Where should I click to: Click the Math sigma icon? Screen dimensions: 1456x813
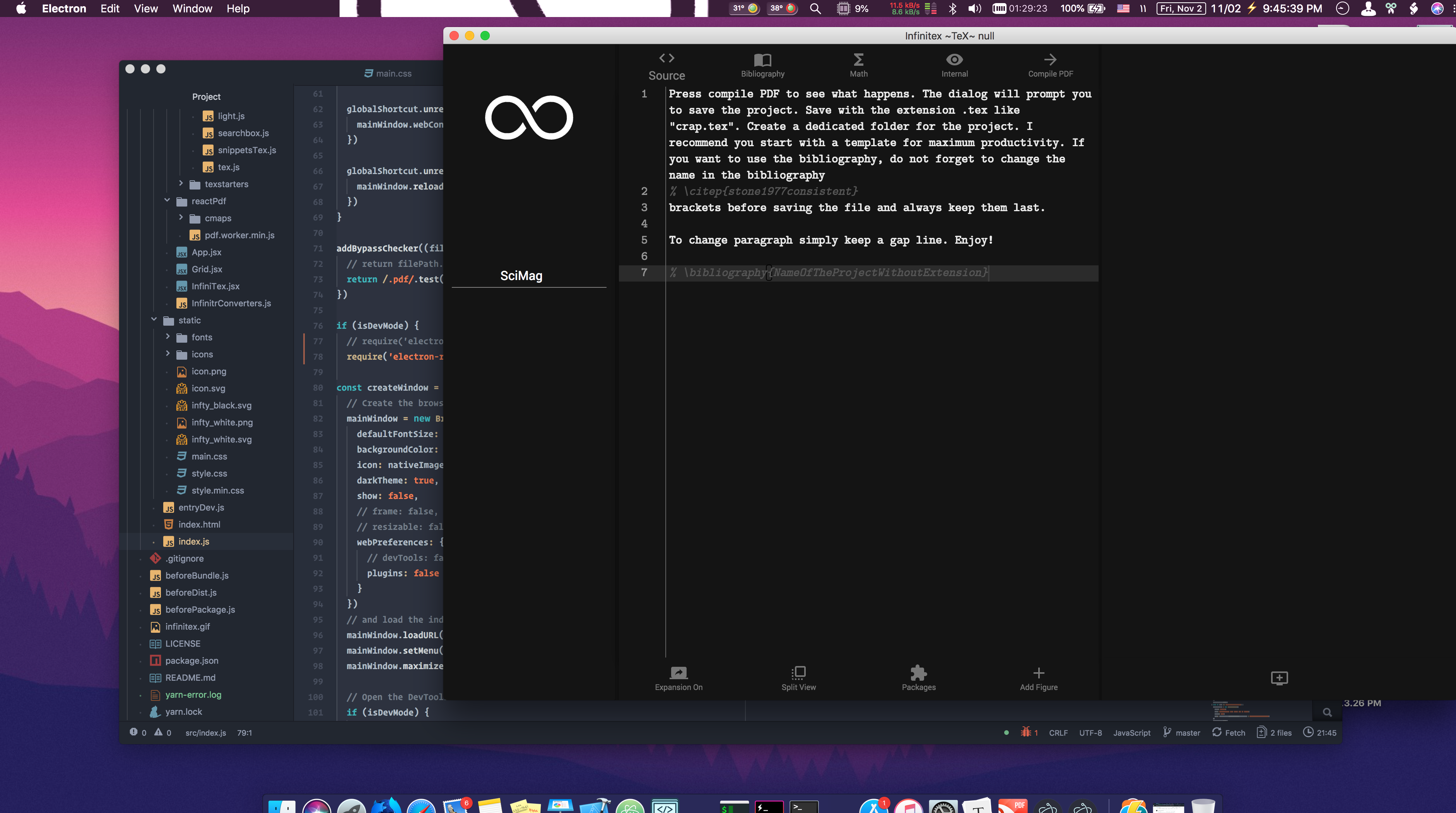click(858, 60)
